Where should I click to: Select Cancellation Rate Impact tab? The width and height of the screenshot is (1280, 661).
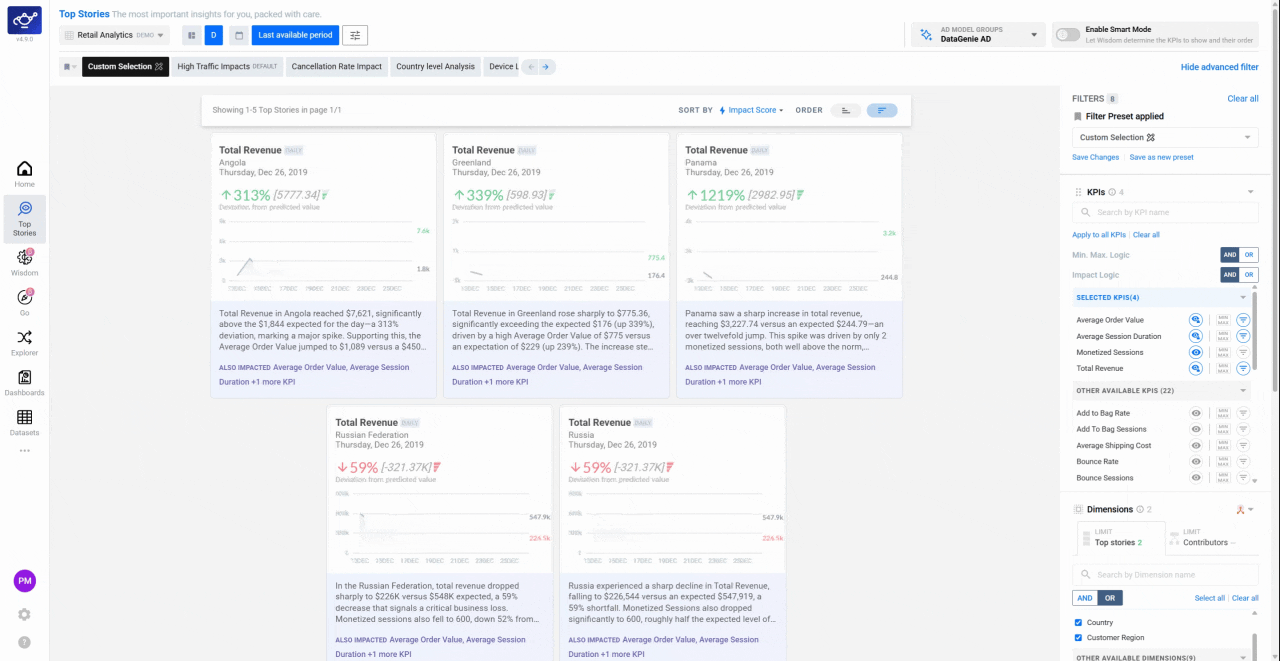337,67
